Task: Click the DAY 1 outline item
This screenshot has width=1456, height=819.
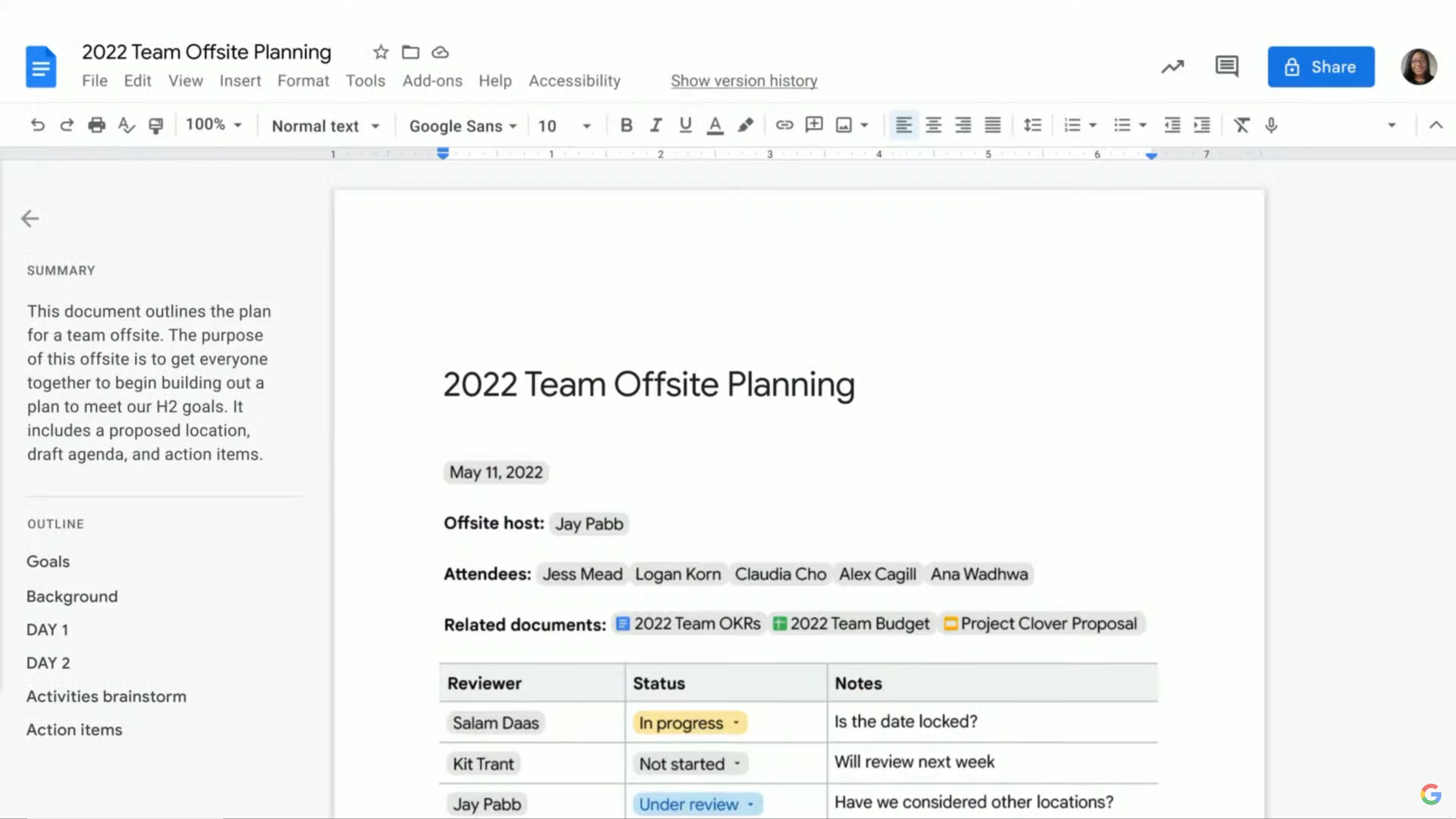Action: 47,629
